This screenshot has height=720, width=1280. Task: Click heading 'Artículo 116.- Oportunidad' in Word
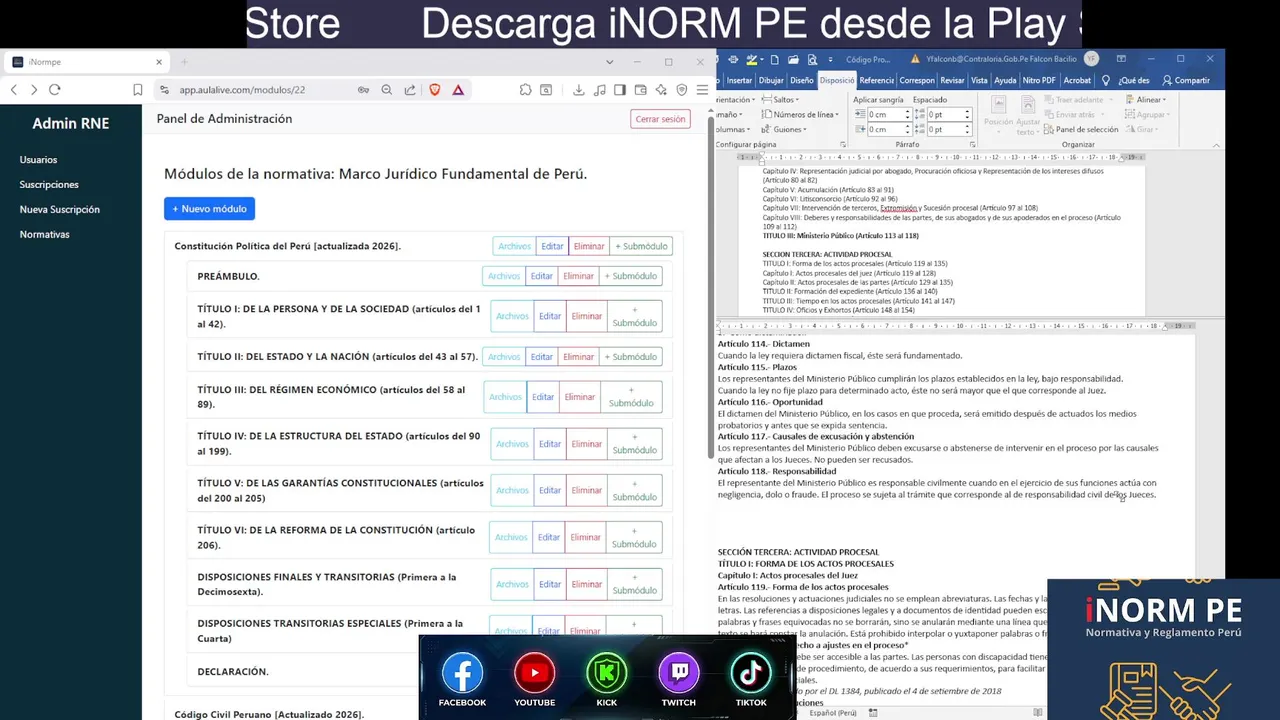770,402
